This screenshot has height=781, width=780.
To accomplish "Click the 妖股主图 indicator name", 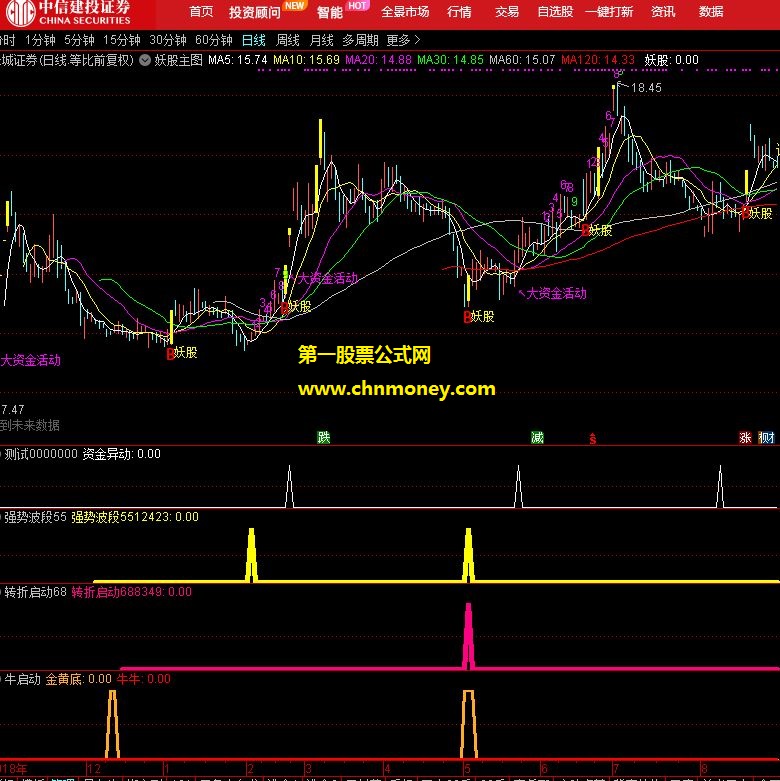I will tap(178, 60).
